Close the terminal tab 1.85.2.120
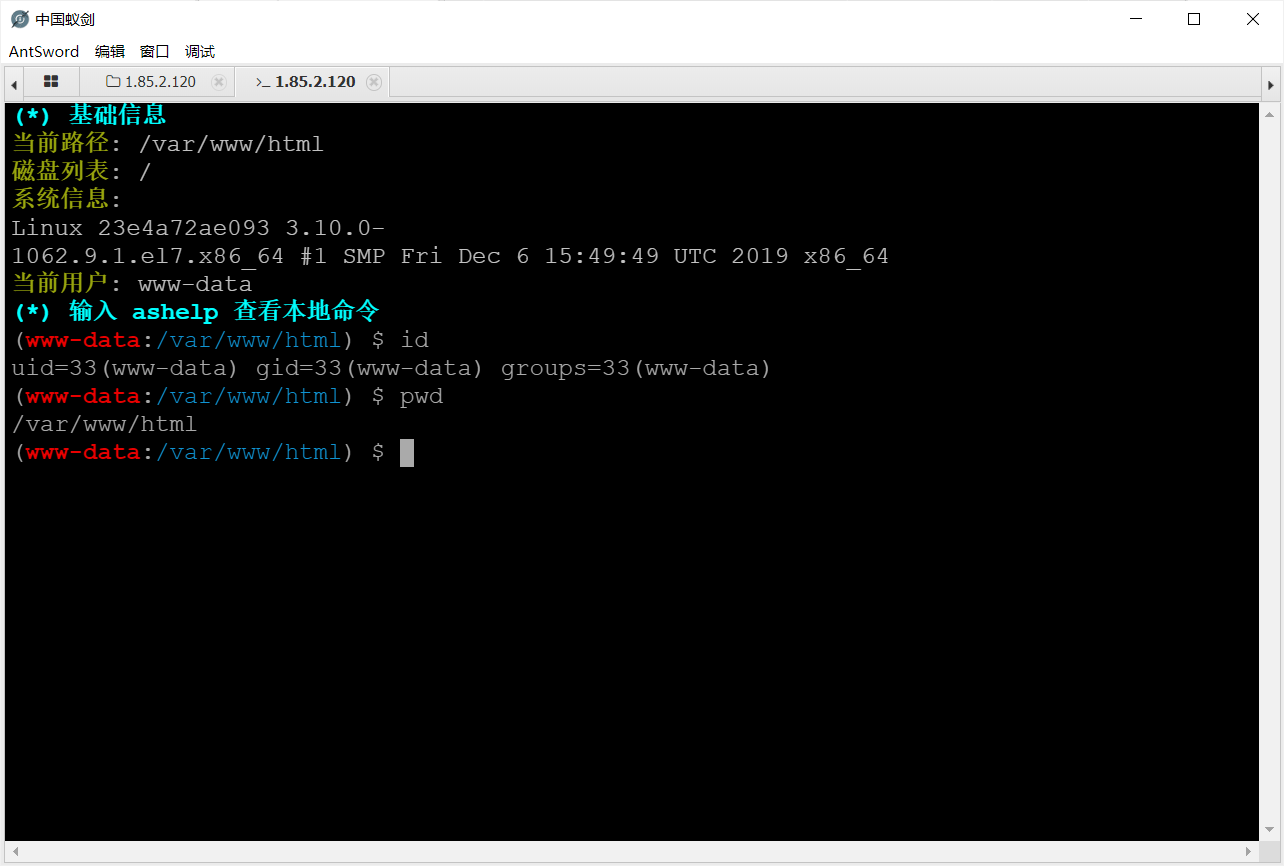The width and height of the screenshot is (1284, 866). 374,82
